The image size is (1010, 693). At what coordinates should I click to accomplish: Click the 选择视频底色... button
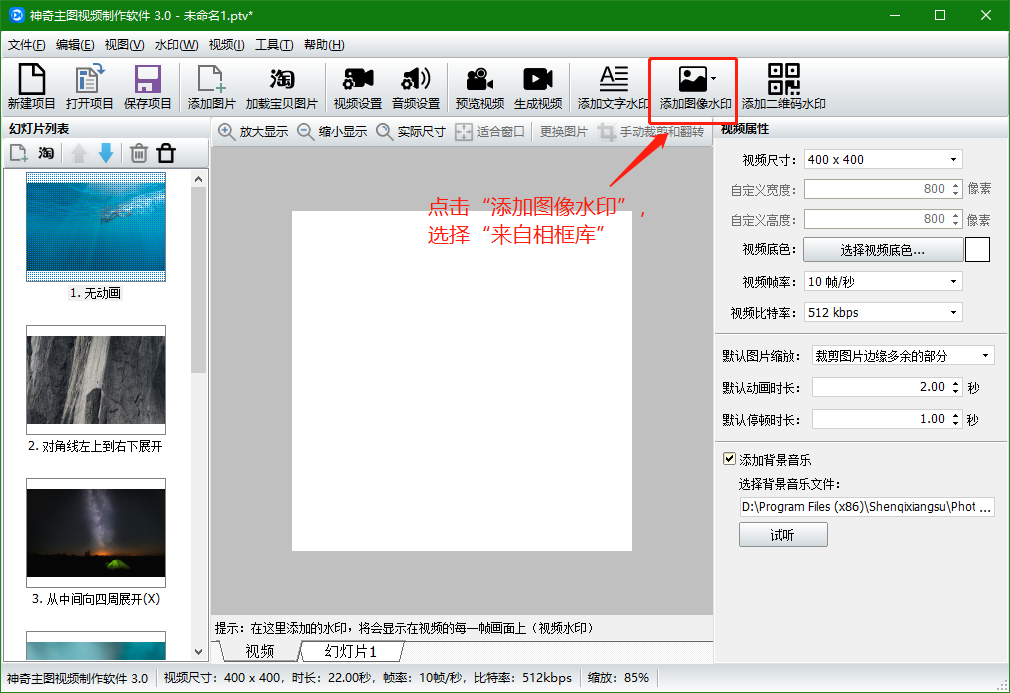[x=882, y=250]
